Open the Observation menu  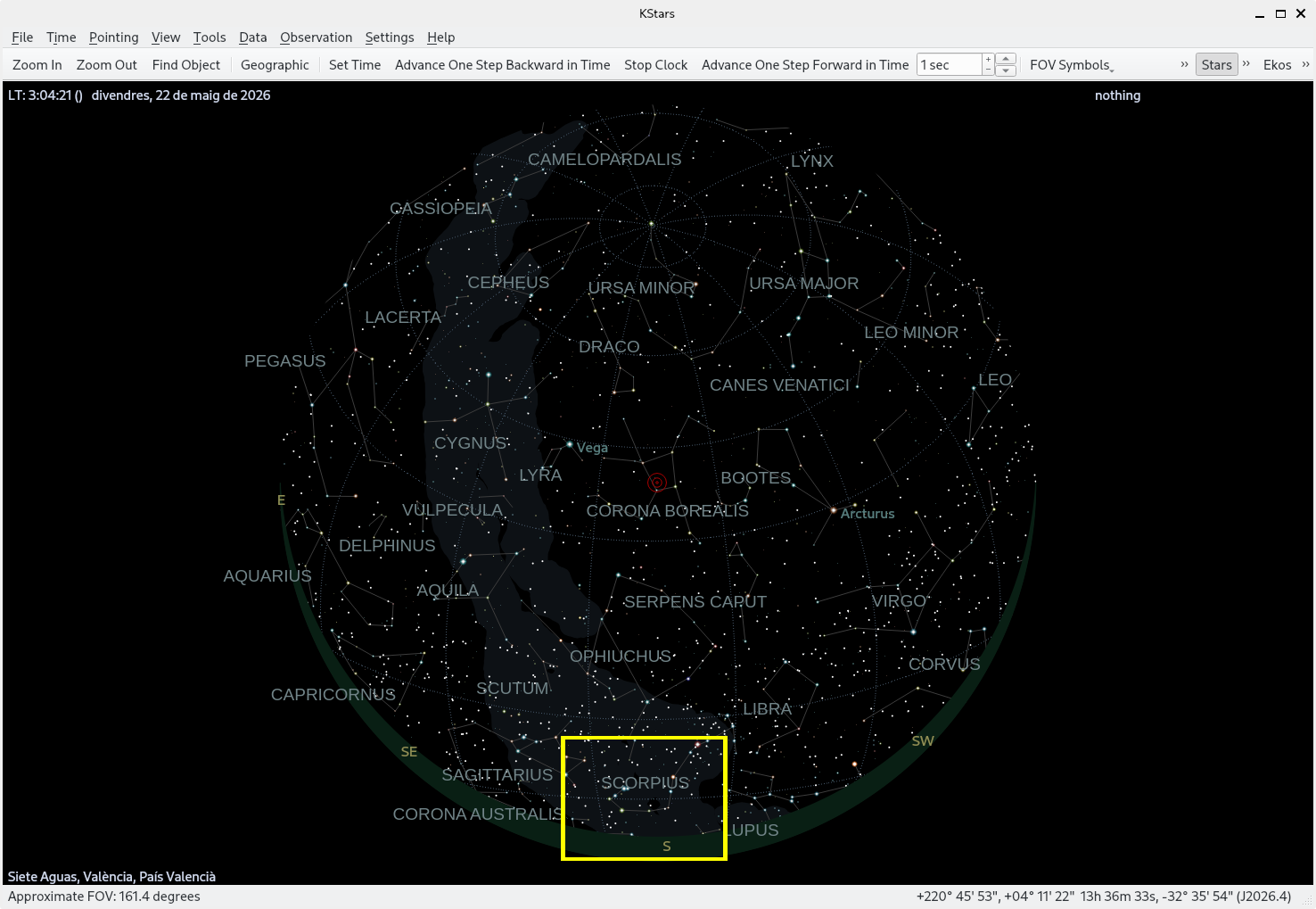(x=316, y=37)
